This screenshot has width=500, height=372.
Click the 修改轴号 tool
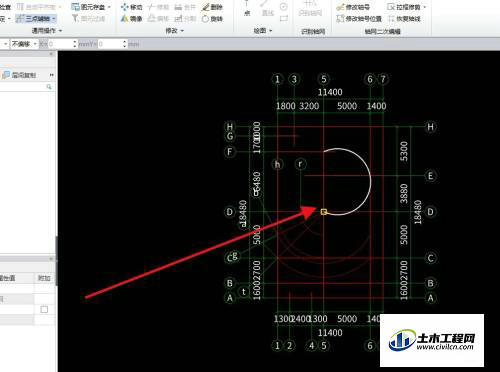(x=353, y=7)
